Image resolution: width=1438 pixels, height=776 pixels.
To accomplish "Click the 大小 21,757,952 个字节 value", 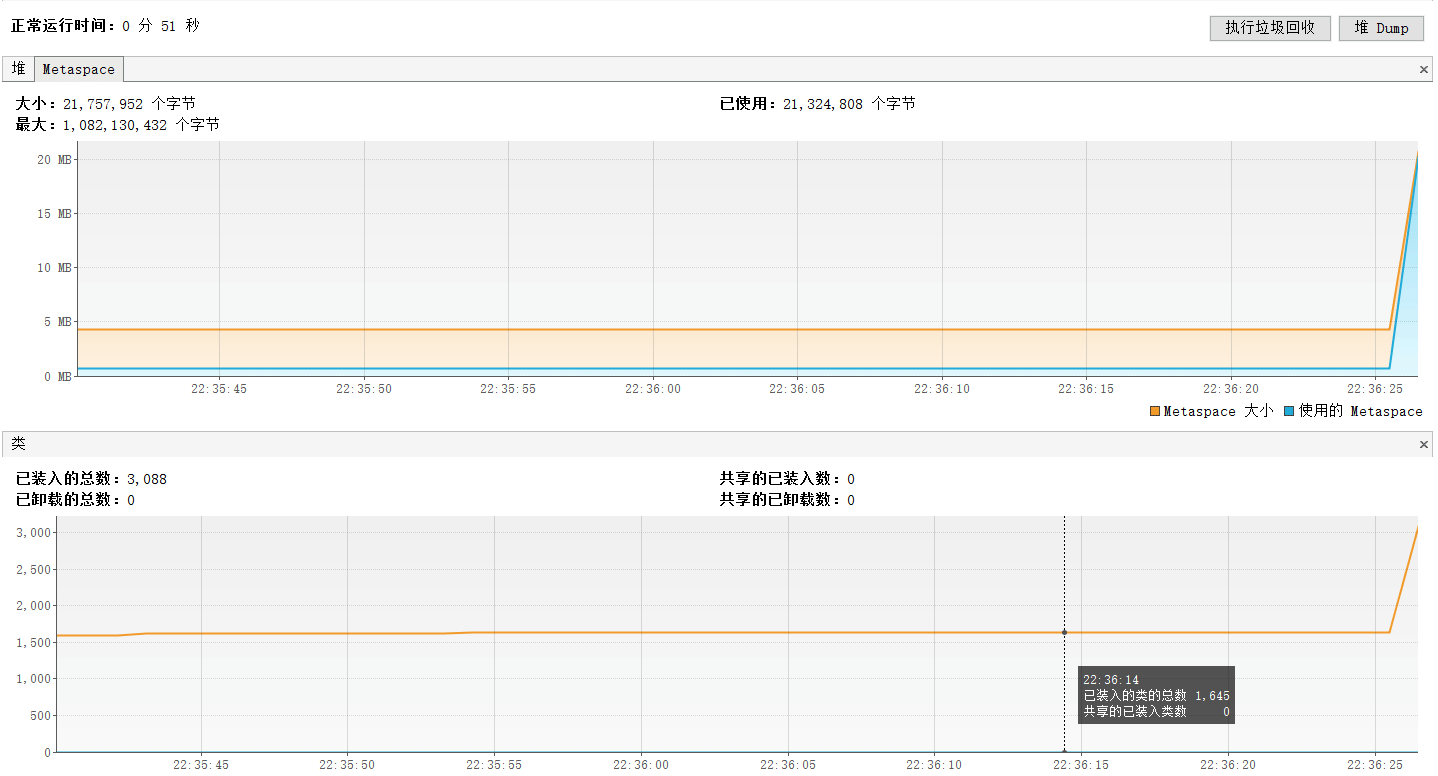I will 105,104.
